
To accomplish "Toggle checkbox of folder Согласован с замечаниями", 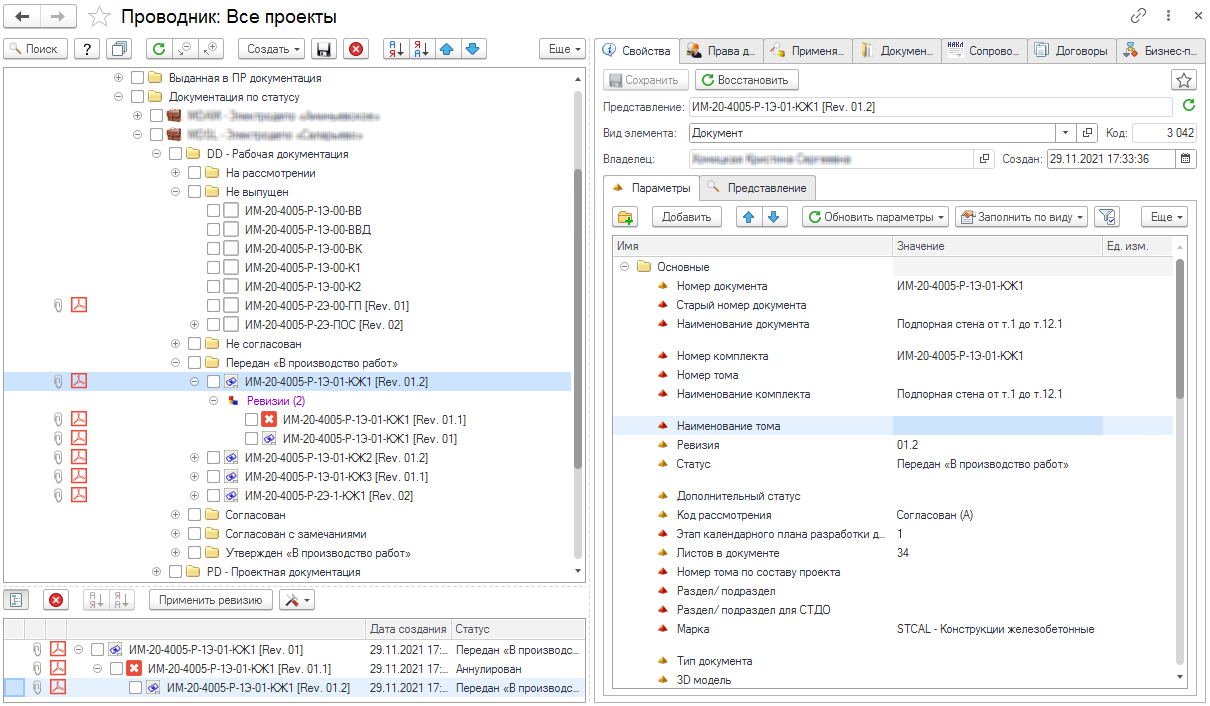I will [x=194, y=534].
